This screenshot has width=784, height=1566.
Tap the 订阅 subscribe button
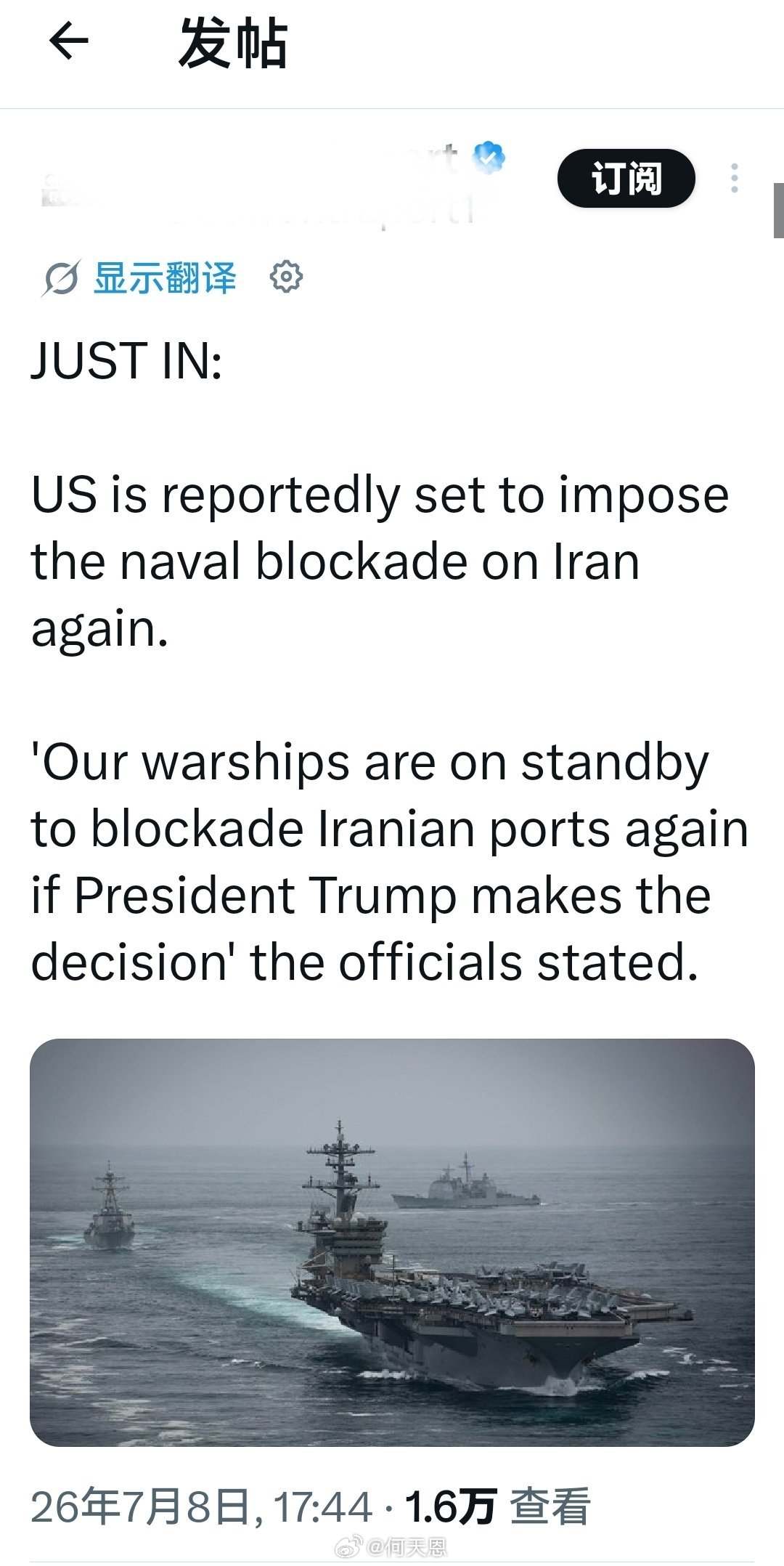[626, 178]
